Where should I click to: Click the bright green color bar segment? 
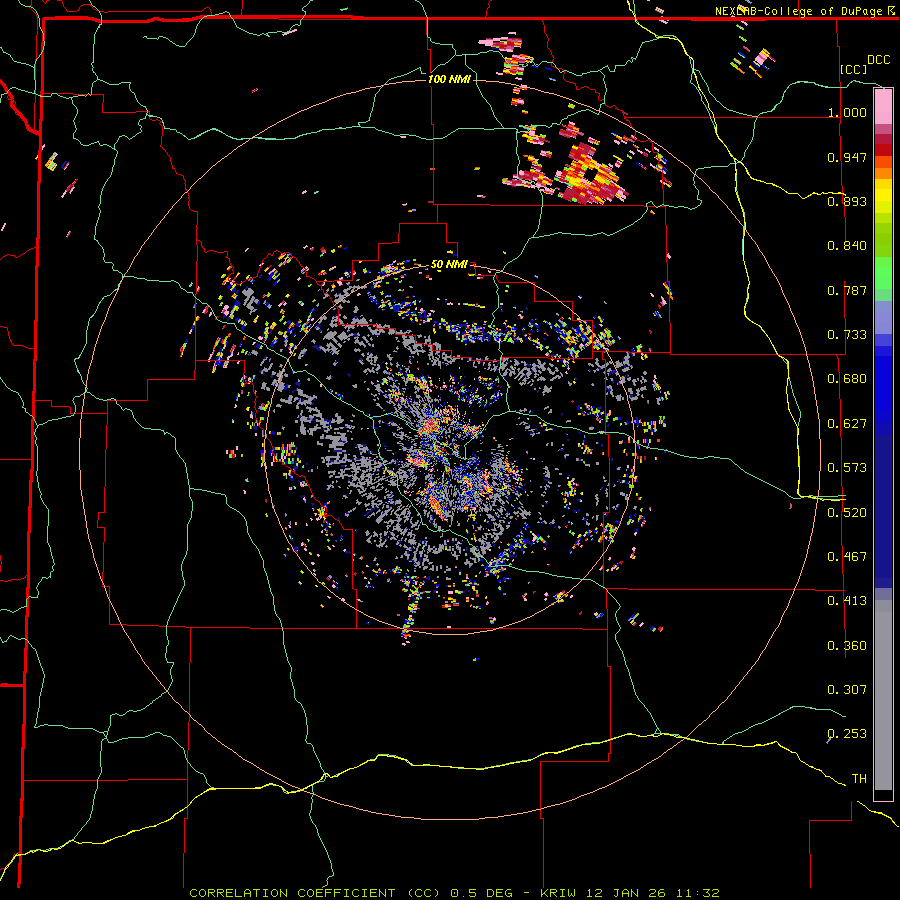883,273
